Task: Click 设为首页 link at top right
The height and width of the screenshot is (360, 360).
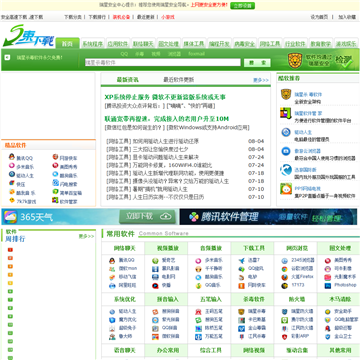Action: point(319,17)
